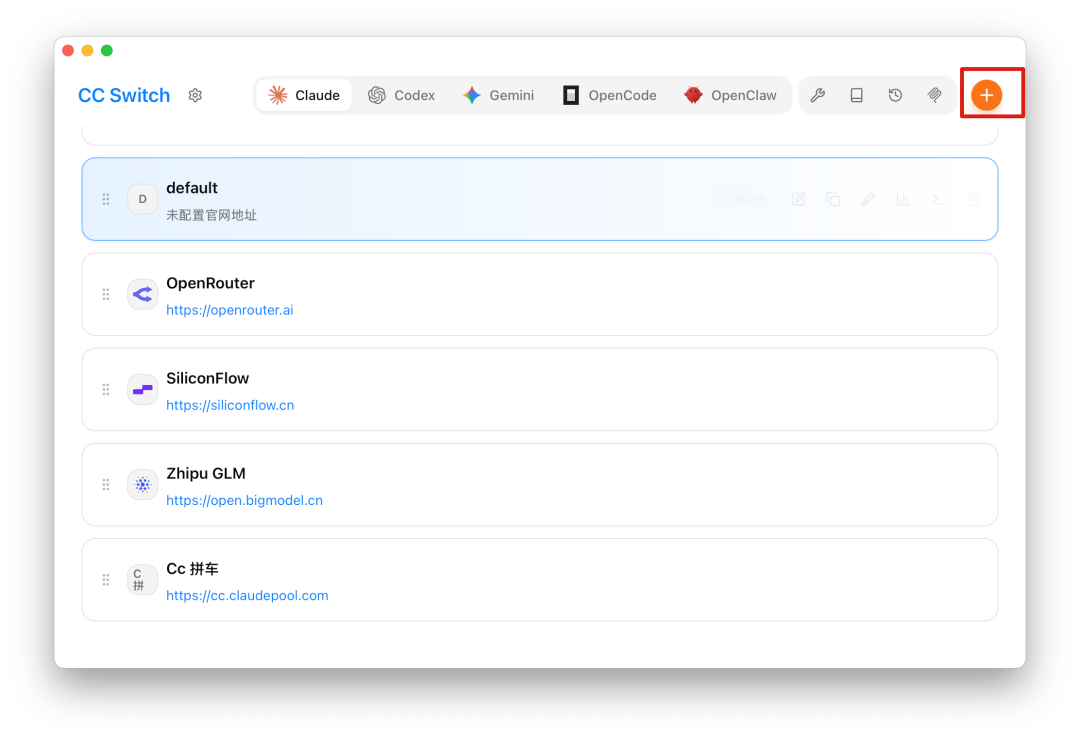
Task: Open the book icon in toolbar
Action: pos(856,95)
